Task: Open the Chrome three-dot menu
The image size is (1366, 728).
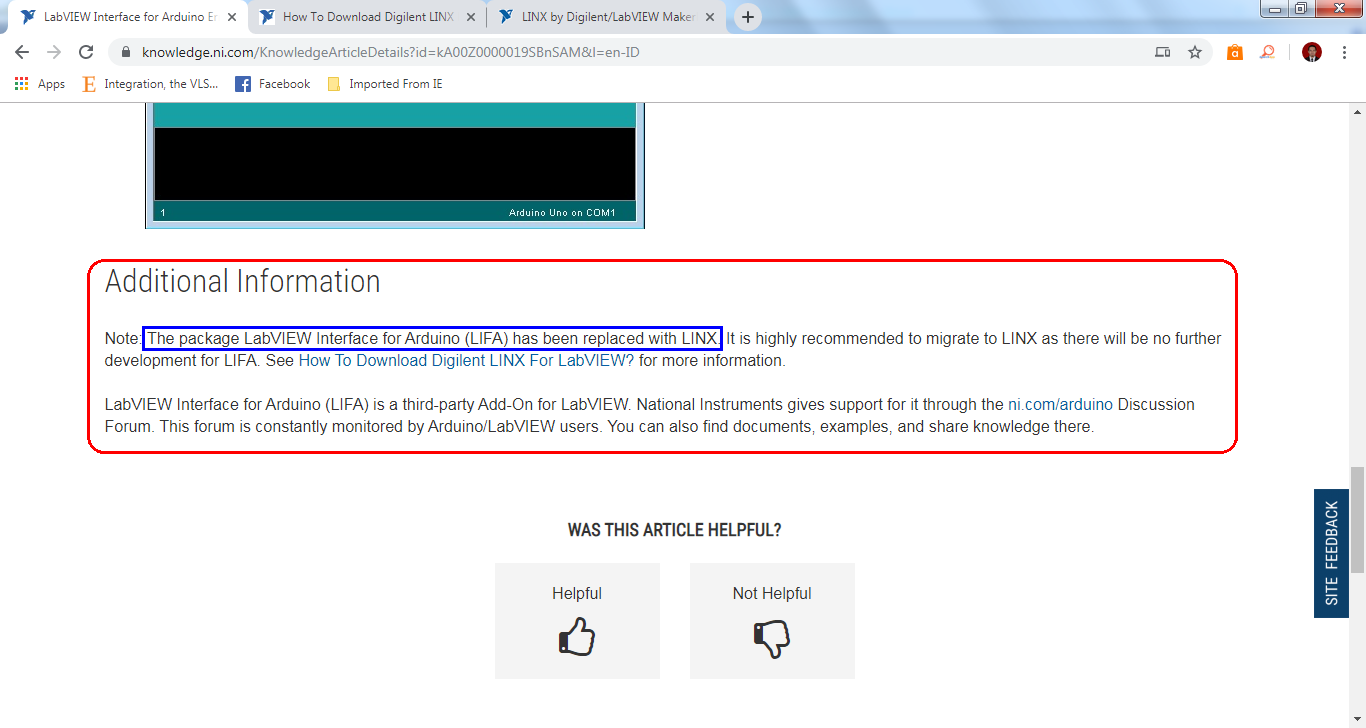Action: pyautogui.click(x=1344, y=52)
